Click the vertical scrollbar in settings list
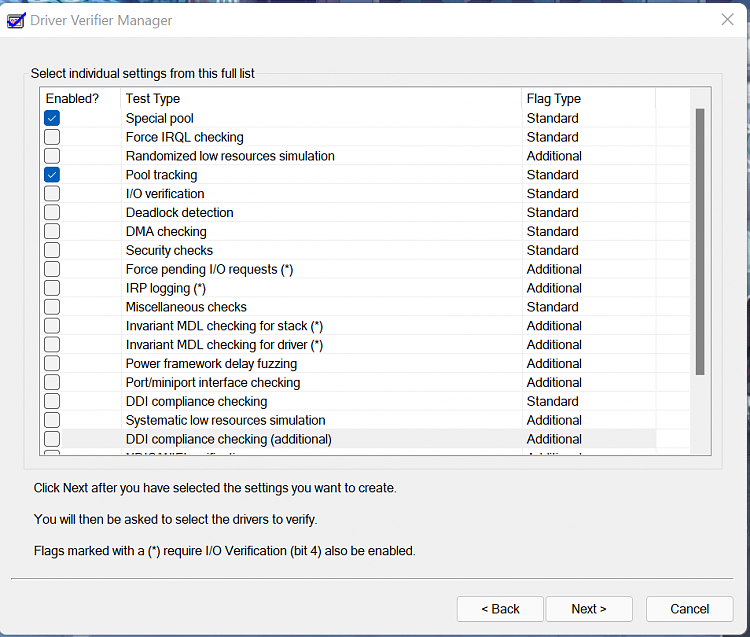 click(700, 240)
